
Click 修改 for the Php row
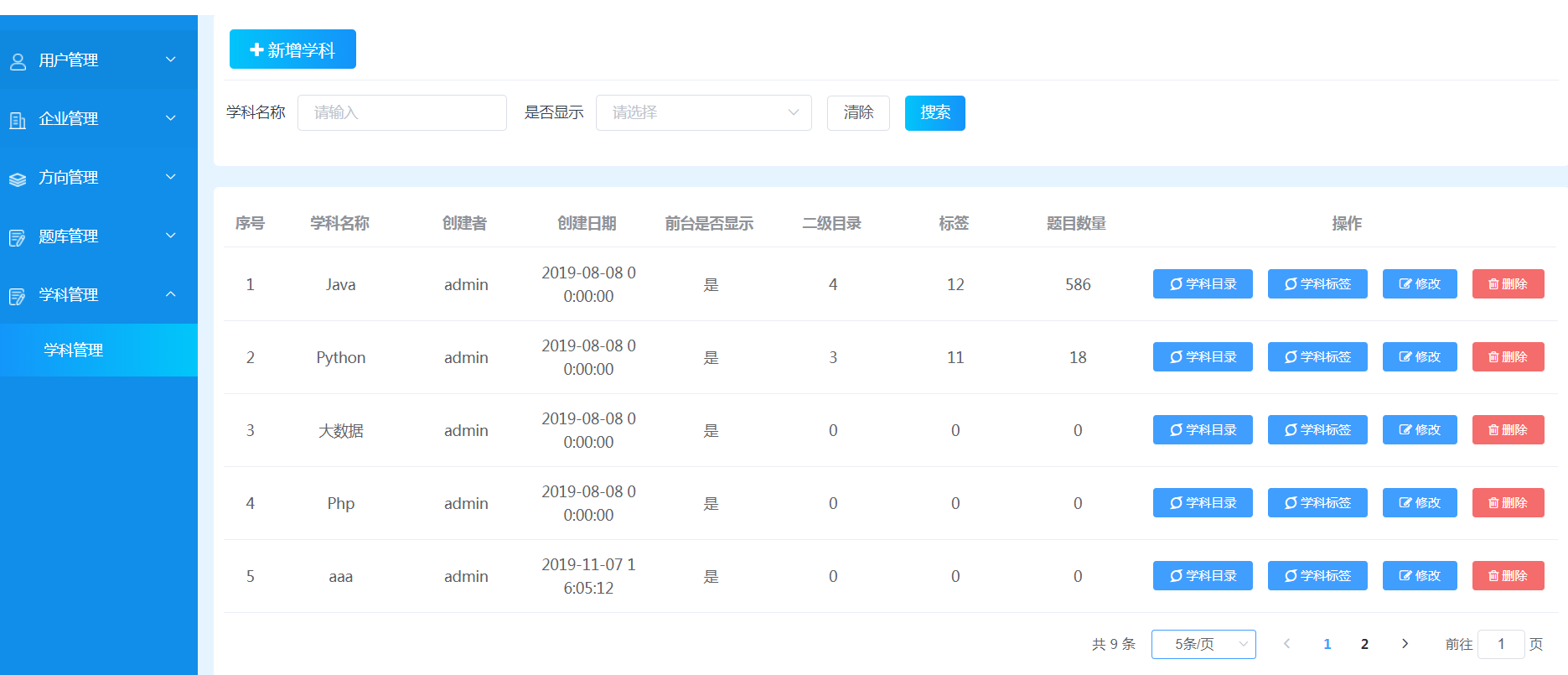pos(1420,503)
